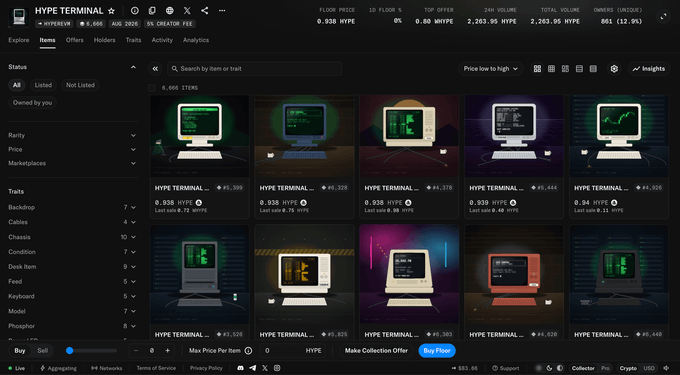Click the Search by item or trait field
Screen dimensions: 680x375
[x=255, y=68]
